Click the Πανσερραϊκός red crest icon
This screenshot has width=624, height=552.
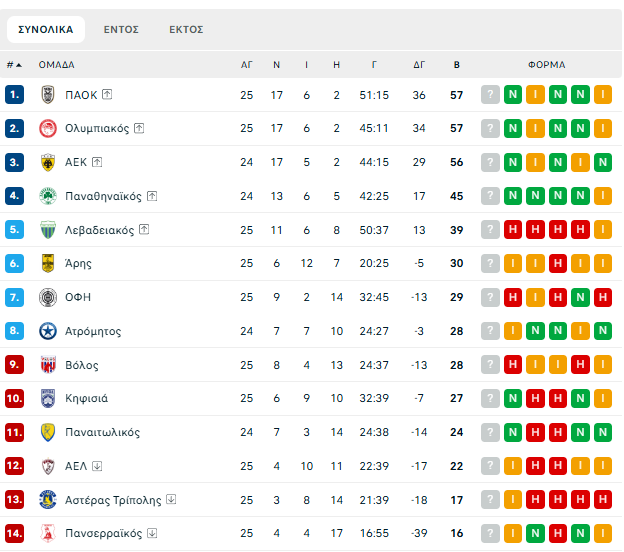(x=47, y=533)
